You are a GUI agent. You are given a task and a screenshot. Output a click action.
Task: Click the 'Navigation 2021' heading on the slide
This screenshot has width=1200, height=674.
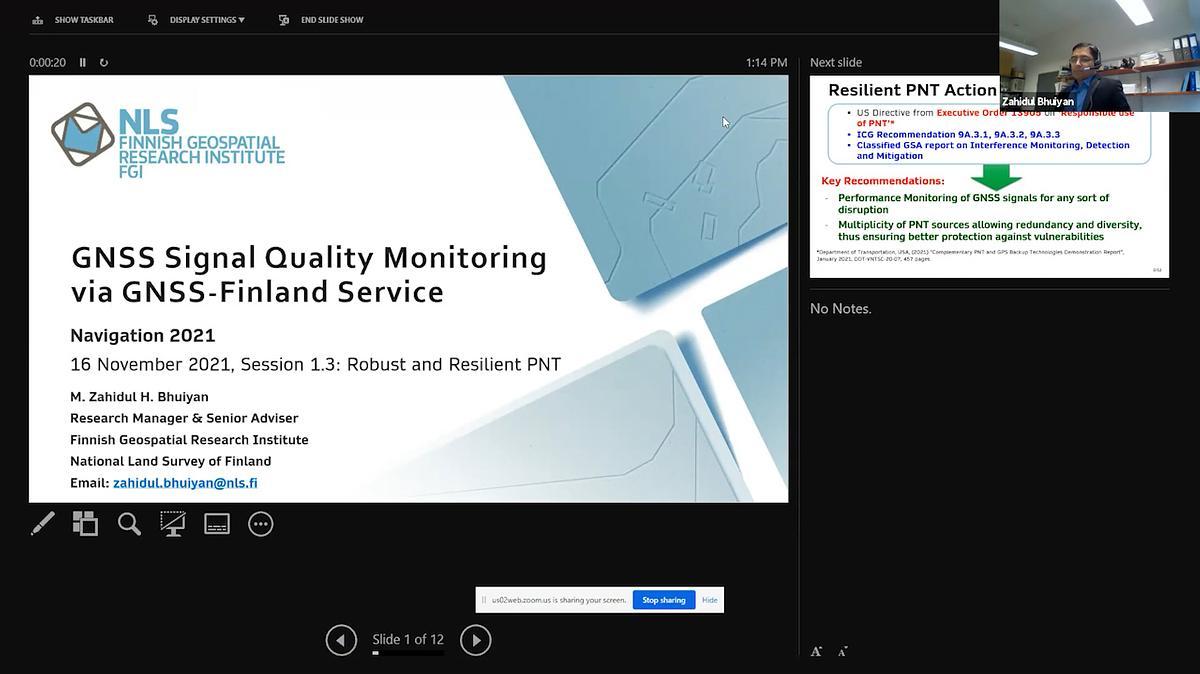(x=143, y=335)
